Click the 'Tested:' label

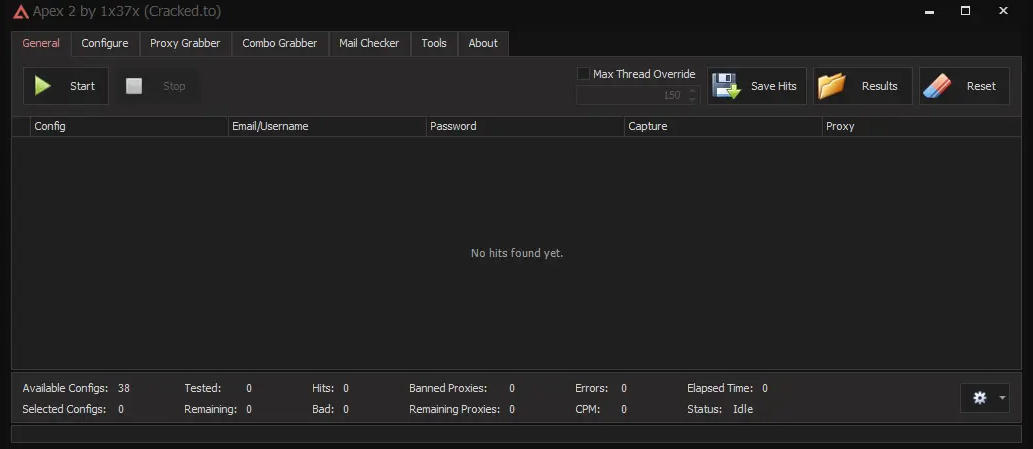pyautogui.click(x=202, y=388)
